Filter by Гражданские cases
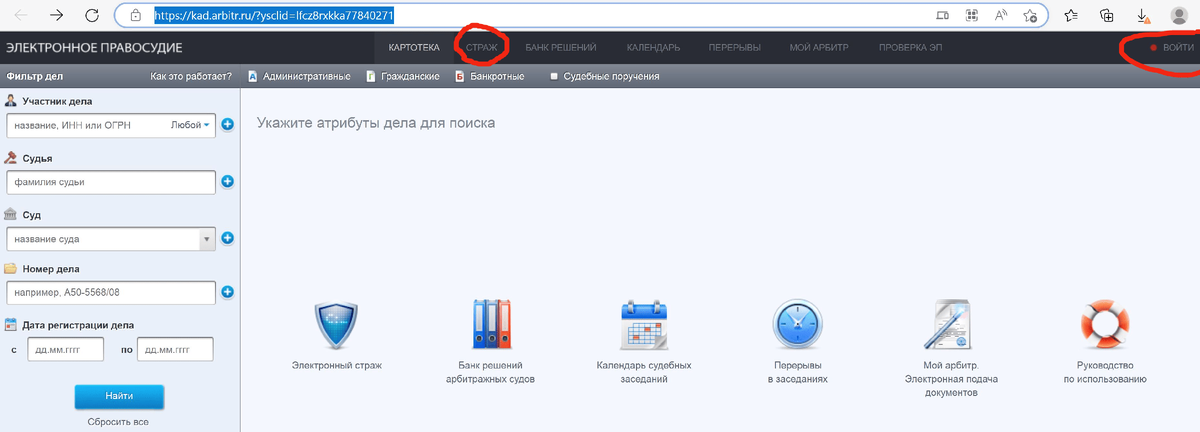Viewport: 1200px width, 432px height. [x=403, y=76]
